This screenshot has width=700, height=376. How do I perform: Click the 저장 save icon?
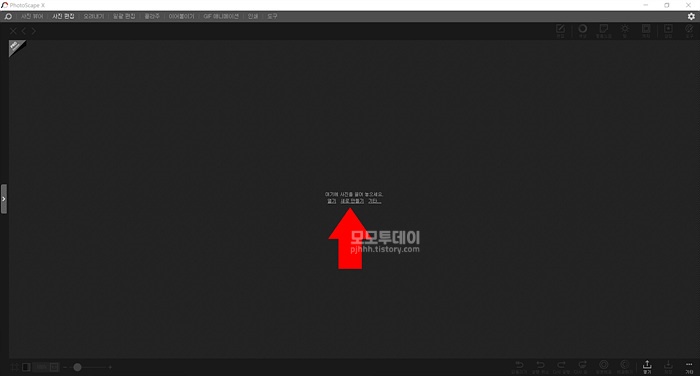(668, 367)
